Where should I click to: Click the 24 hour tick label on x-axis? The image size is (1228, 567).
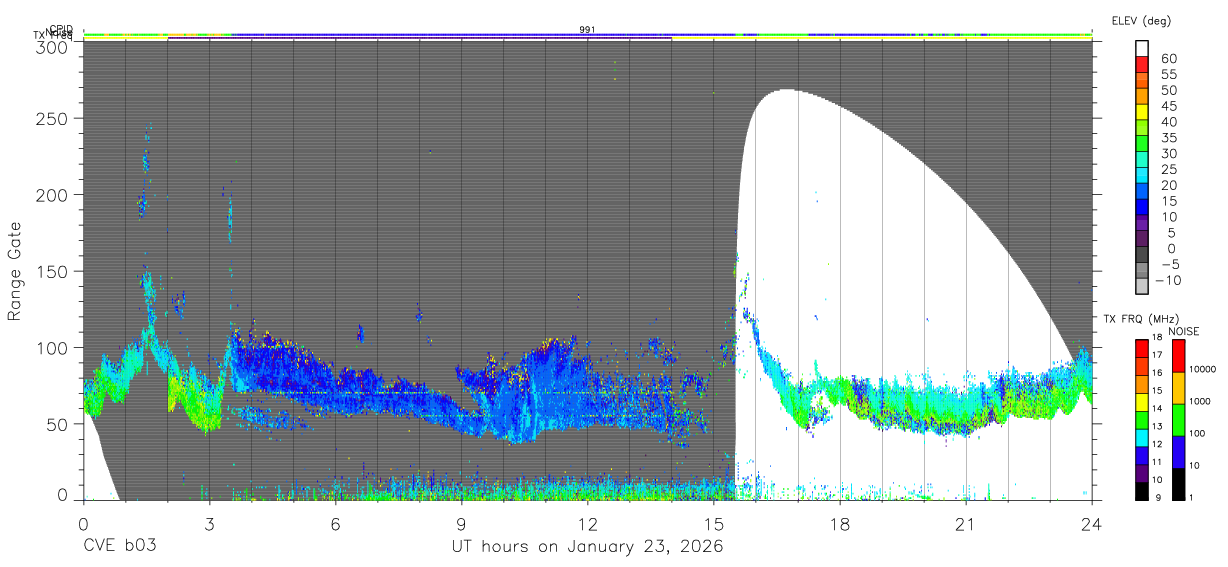pyautogui.click(x=1092, y=523)
